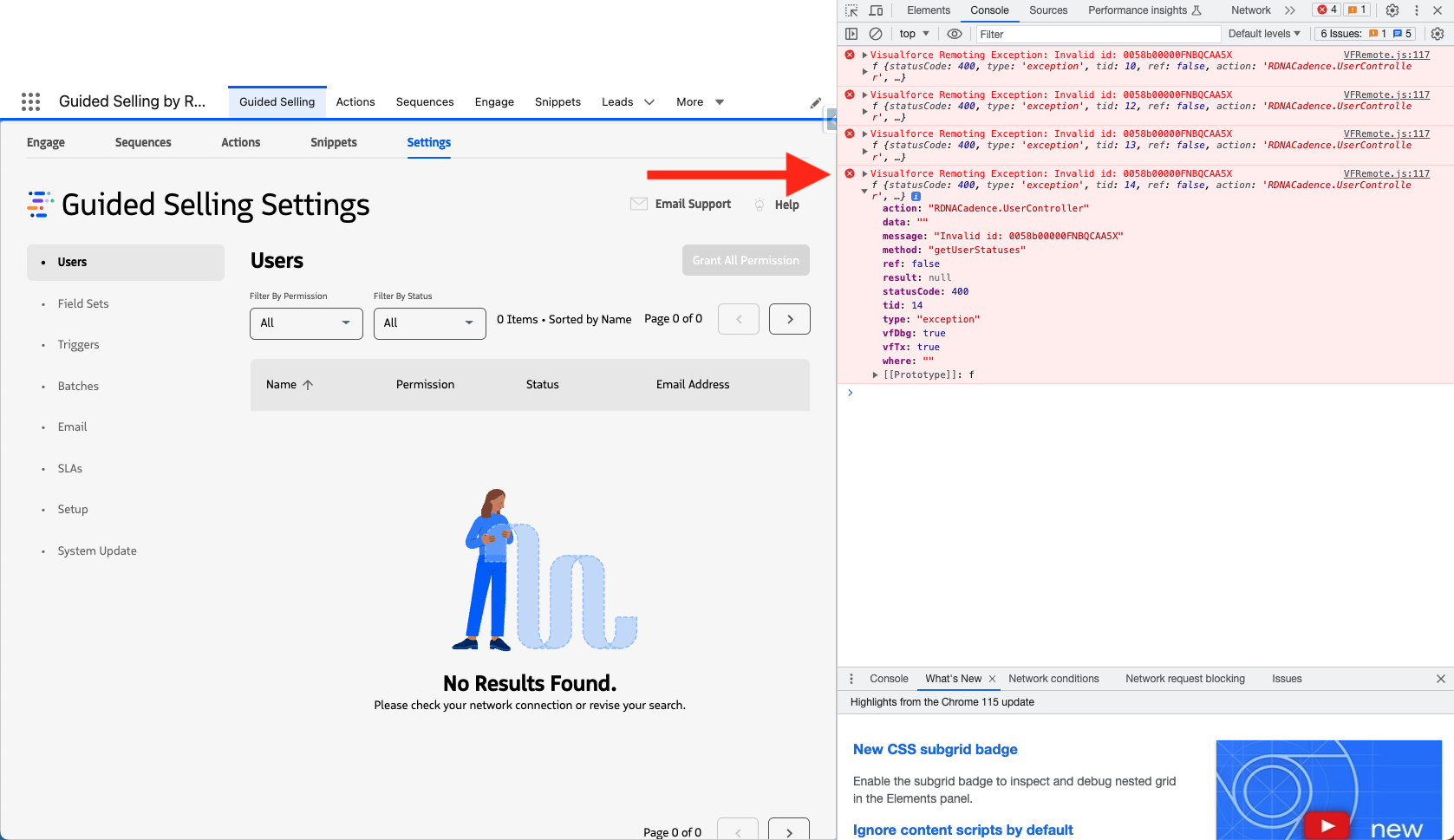Toggle the device toolbar emulation

tap(876, 10)
